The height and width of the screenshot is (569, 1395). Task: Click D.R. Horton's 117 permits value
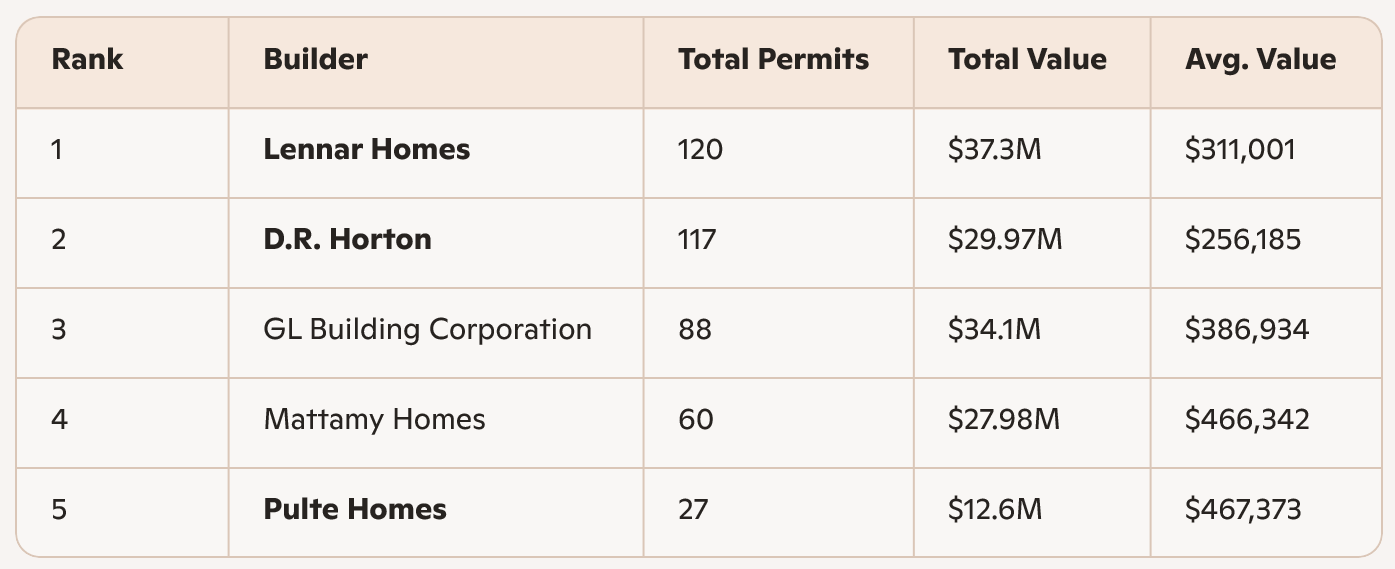coord(697,240)
